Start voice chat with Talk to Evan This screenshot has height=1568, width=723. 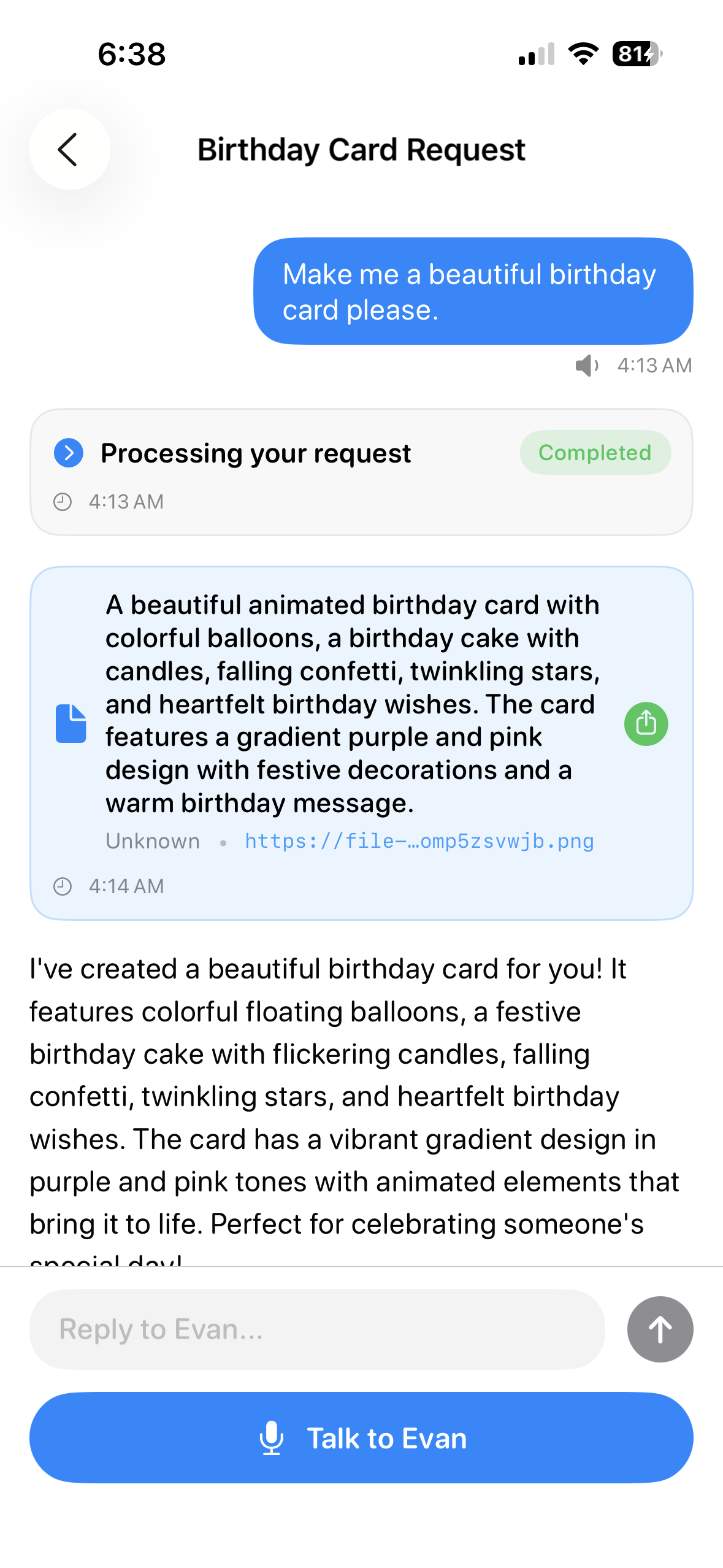[x=361, y=1437]
